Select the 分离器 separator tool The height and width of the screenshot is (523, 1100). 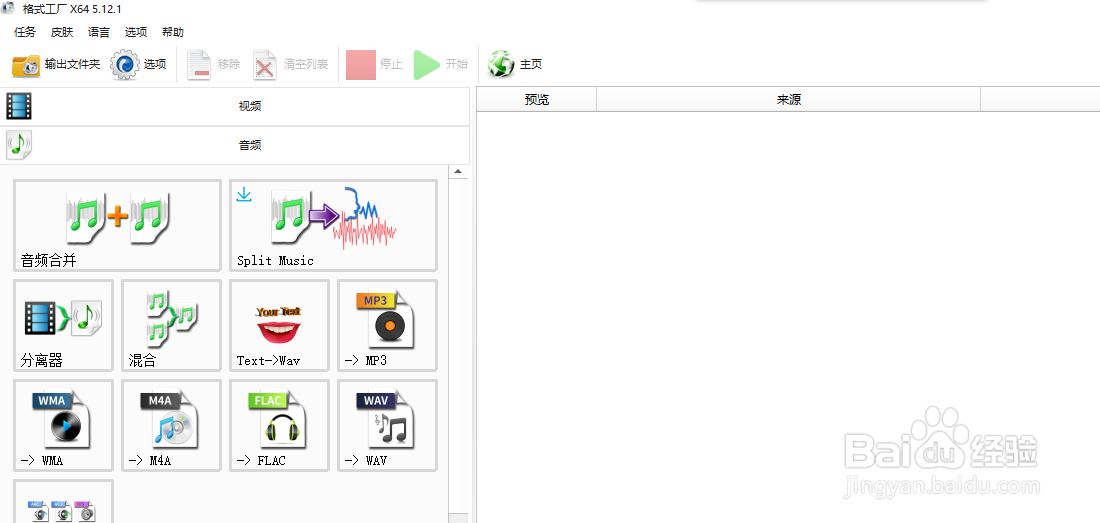[x=63, y=325]
